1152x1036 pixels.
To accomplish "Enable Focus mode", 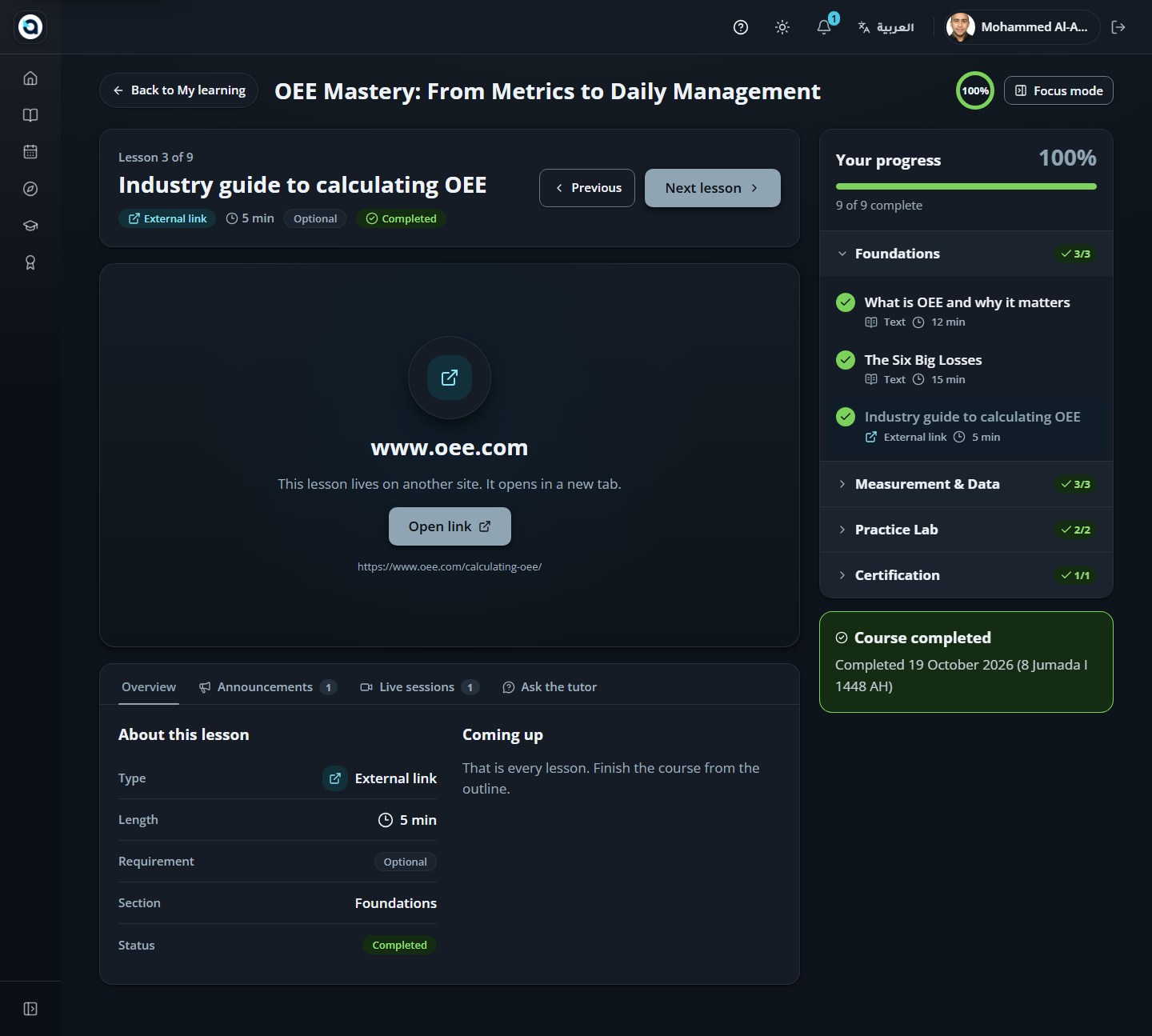I will [1058, 90].
